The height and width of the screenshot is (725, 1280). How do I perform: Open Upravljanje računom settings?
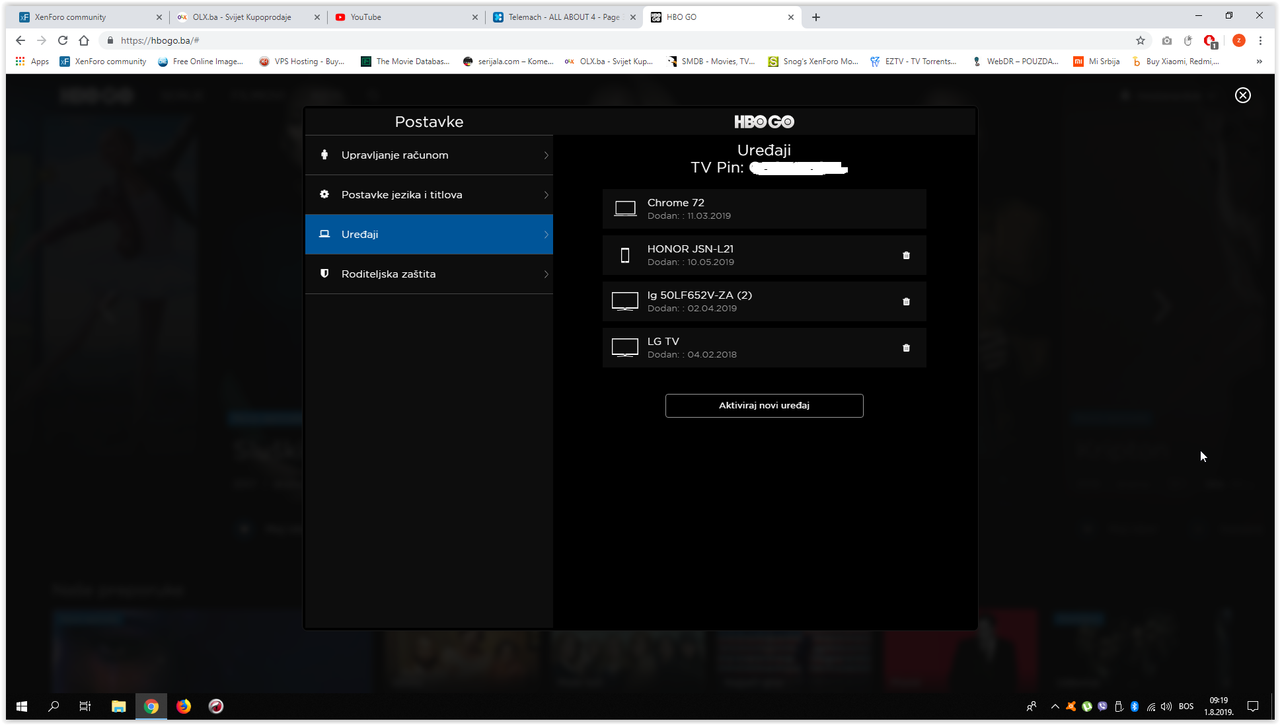coord(429,155)
